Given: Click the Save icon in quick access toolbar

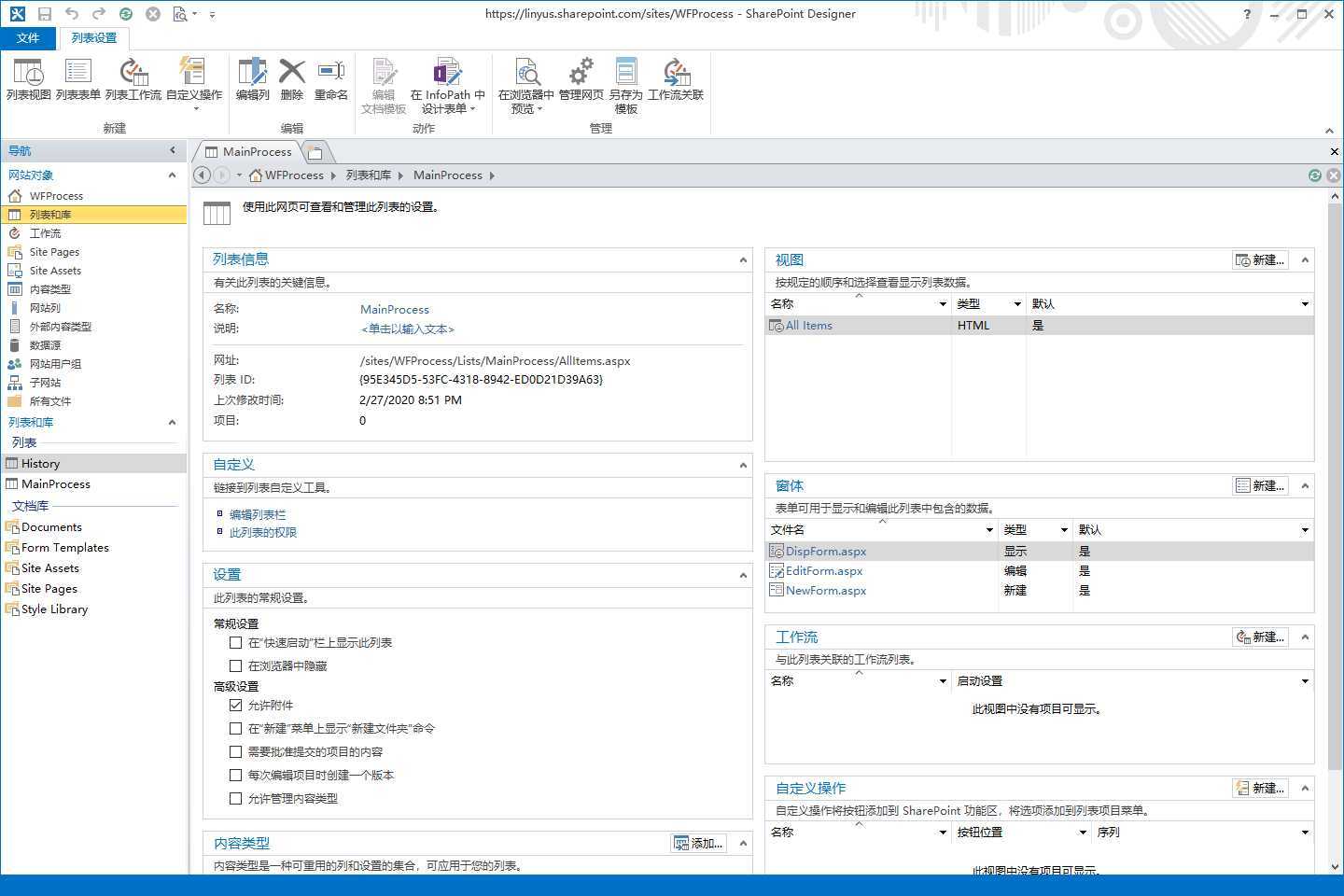Looking at the screenshot, I should point(45,14).
